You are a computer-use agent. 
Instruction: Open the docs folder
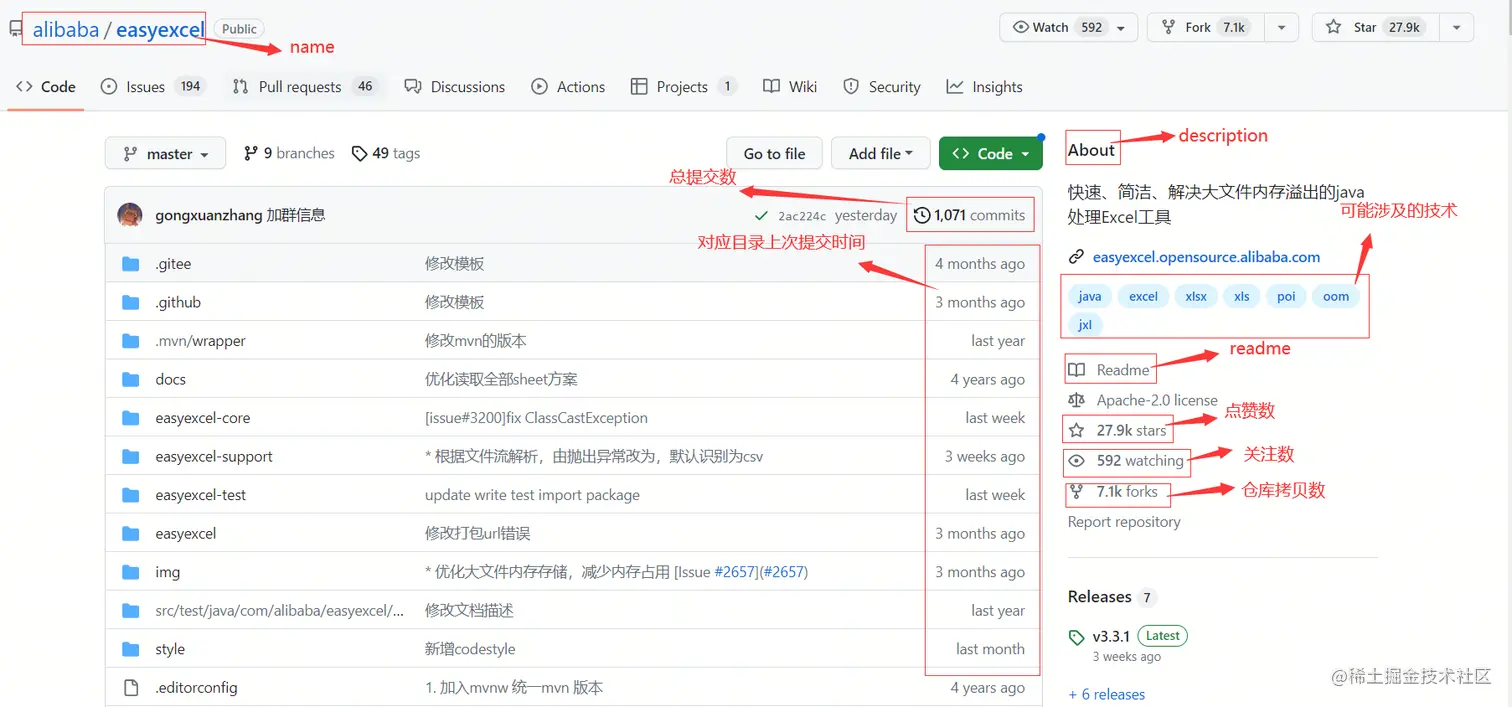coord(171,379)
